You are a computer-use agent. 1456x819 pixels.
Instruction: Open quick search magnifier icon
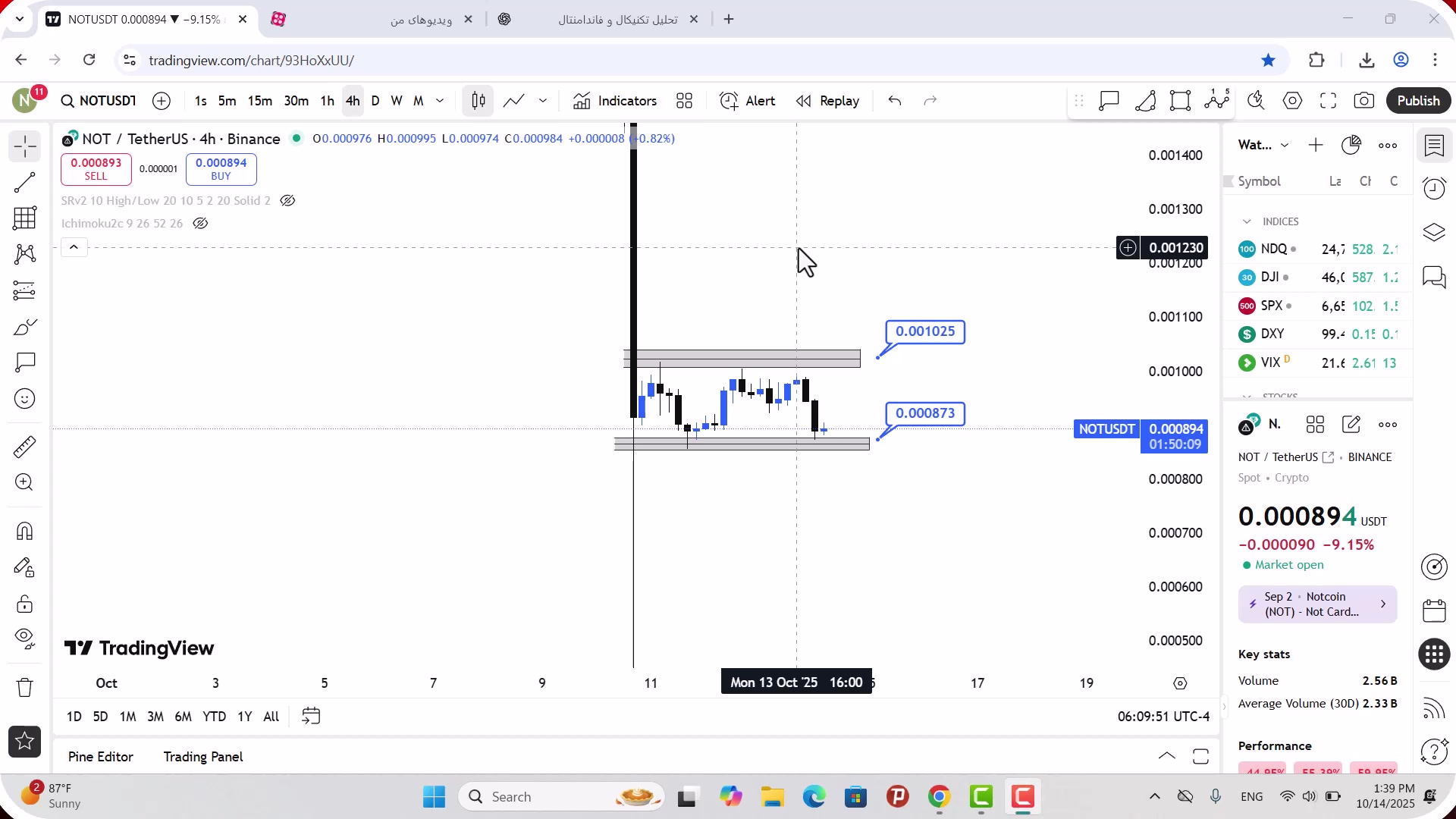point(1256,101)
